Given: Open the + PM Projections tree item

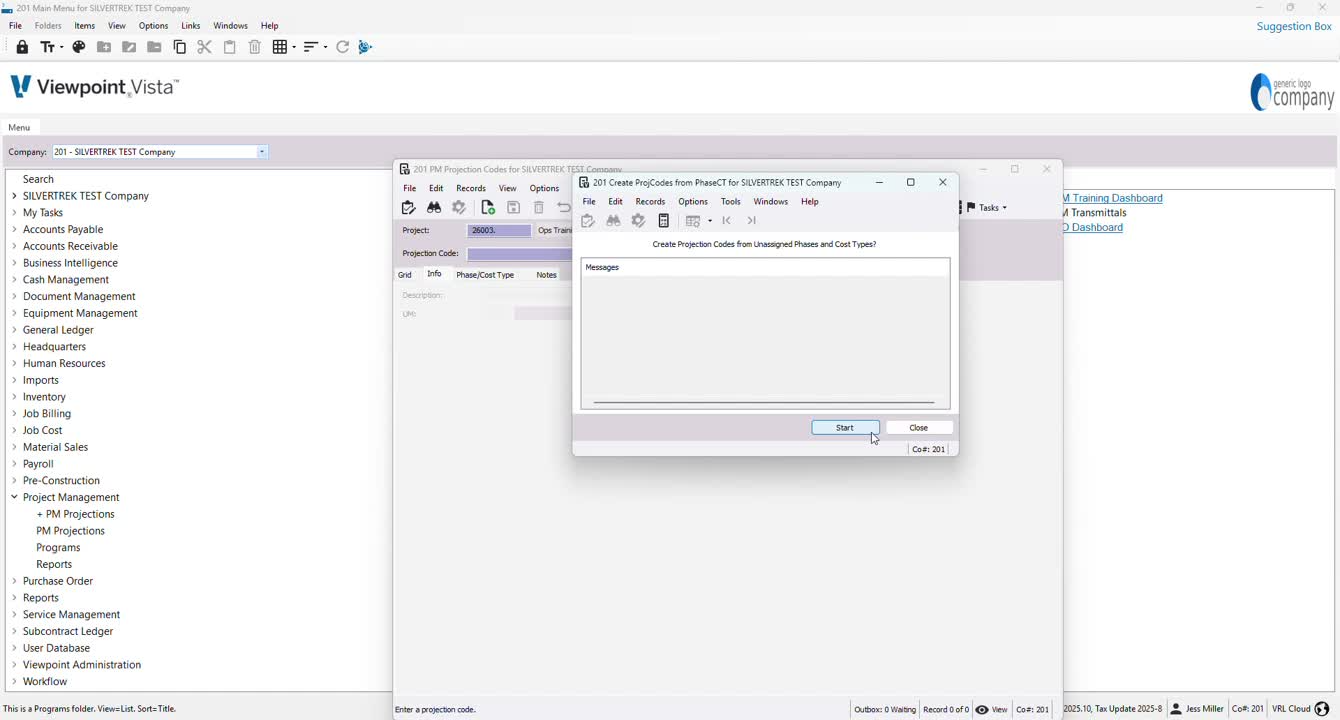Looking at the screenshot, I should point(75,514).
